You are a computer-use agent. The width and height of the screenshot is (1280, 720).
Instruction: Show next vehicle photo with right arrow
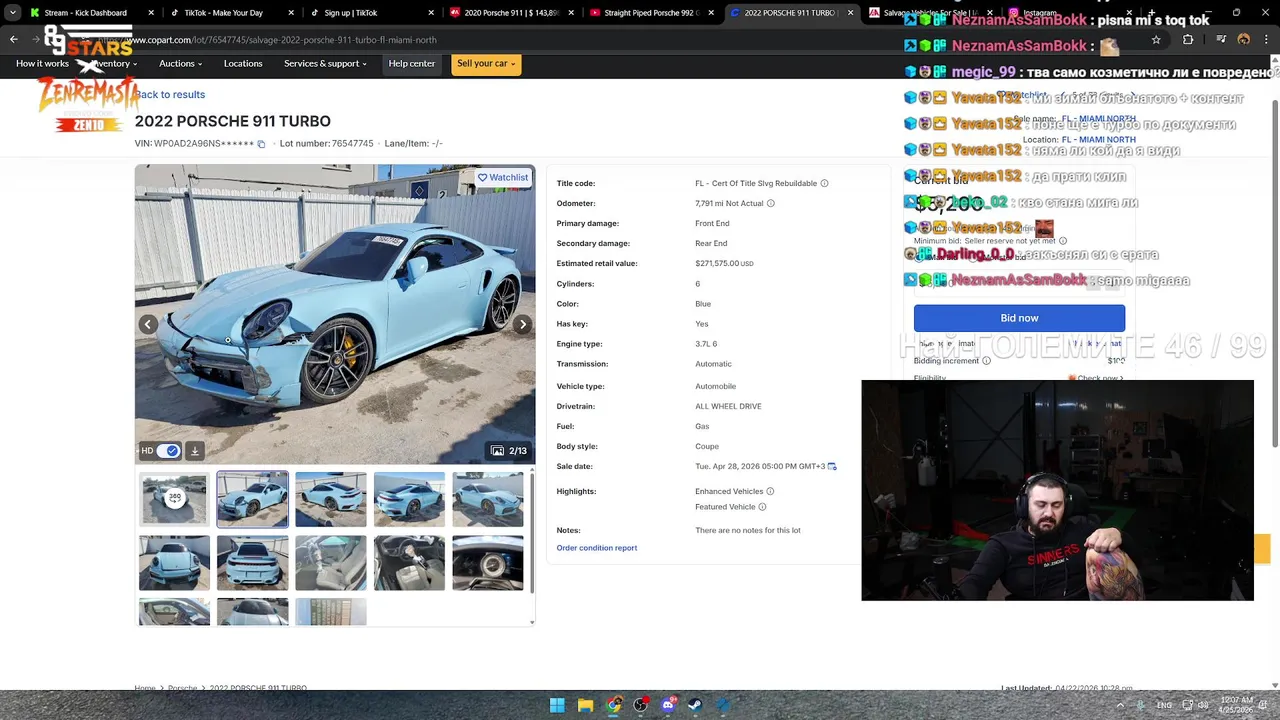pyautogui.click(x=522, y=324)
